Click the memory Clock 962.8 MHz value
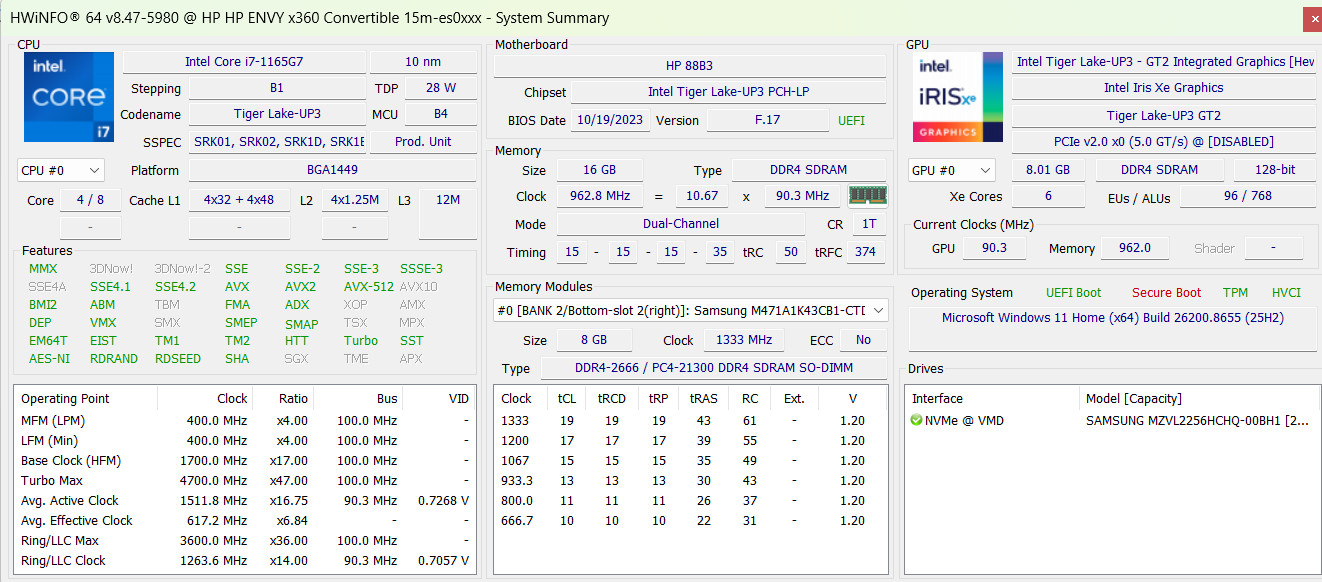Viewport: 1322px width, 582px height. point(600,196)
